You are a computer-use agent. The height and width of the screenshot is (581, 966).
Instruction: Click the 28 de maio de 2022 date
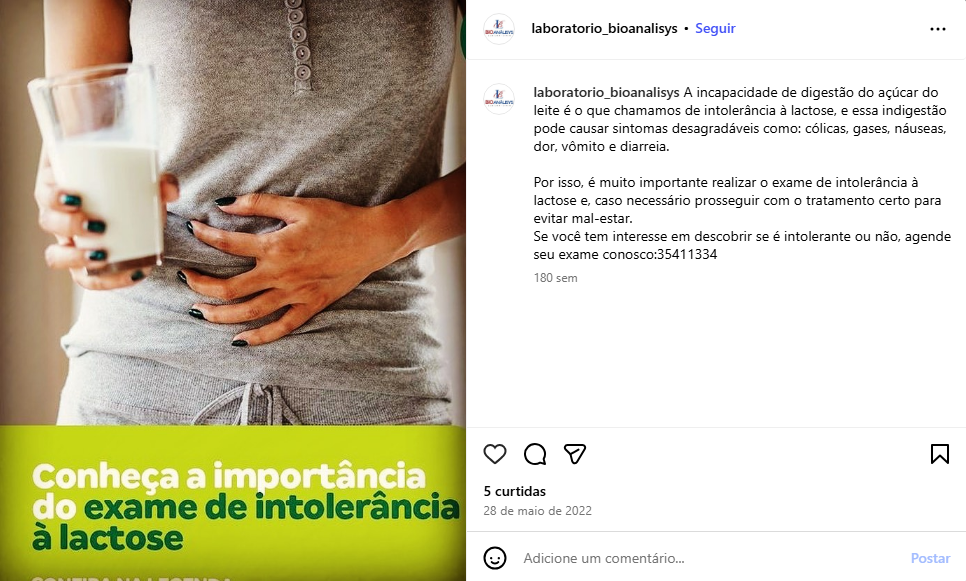click(537, 511)
